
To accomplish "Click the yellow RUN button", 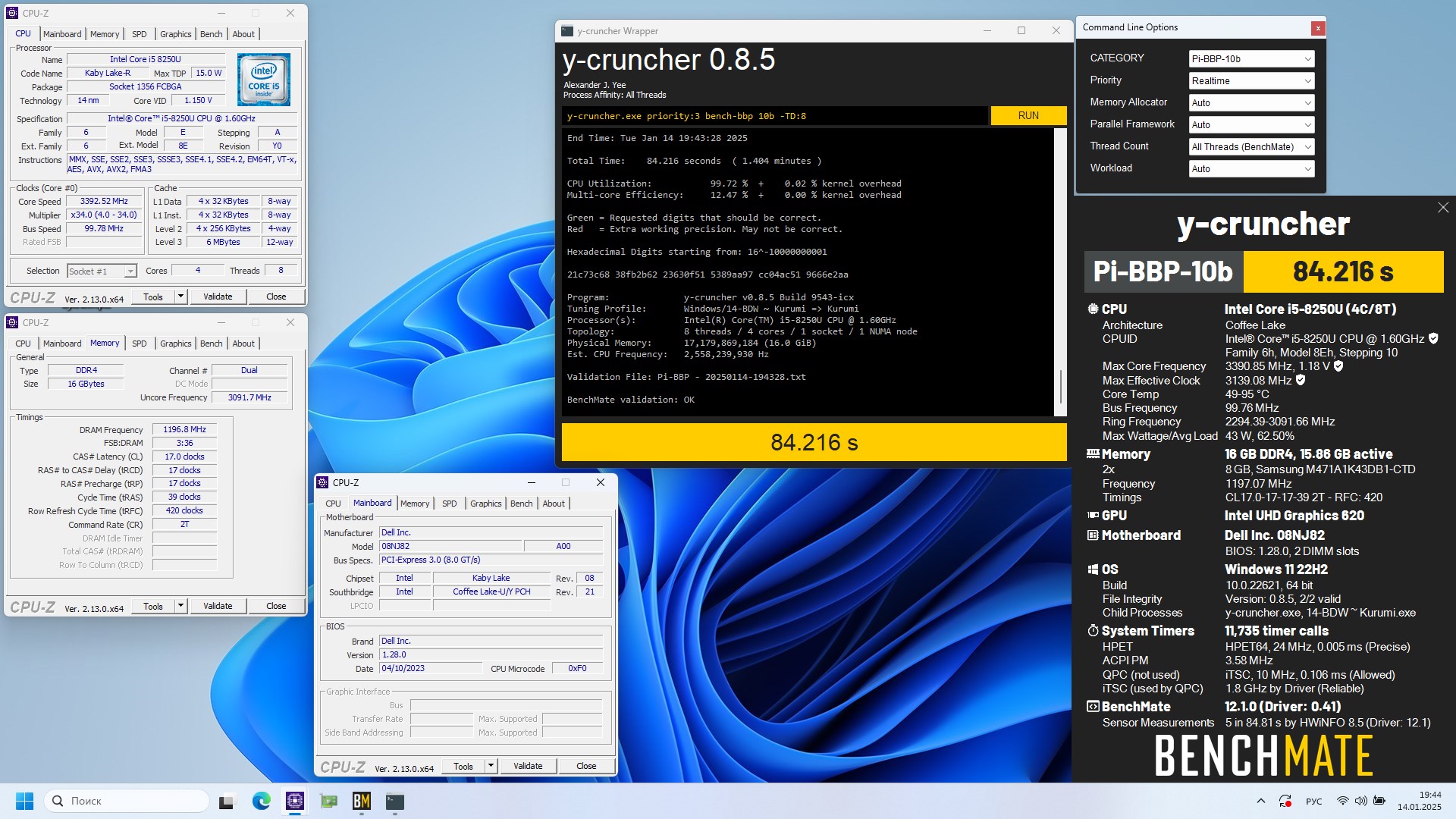I will click(x=1028, y=115).
